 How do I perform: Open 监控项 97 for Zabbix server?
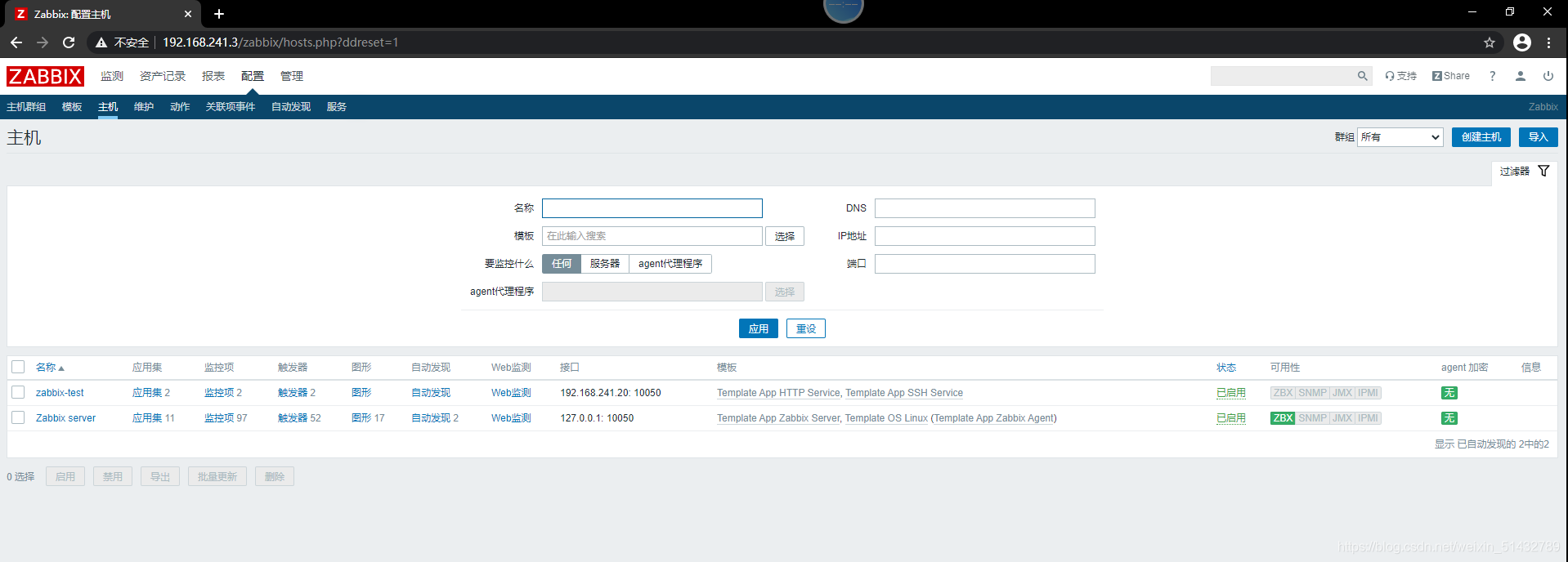point(226,418)
